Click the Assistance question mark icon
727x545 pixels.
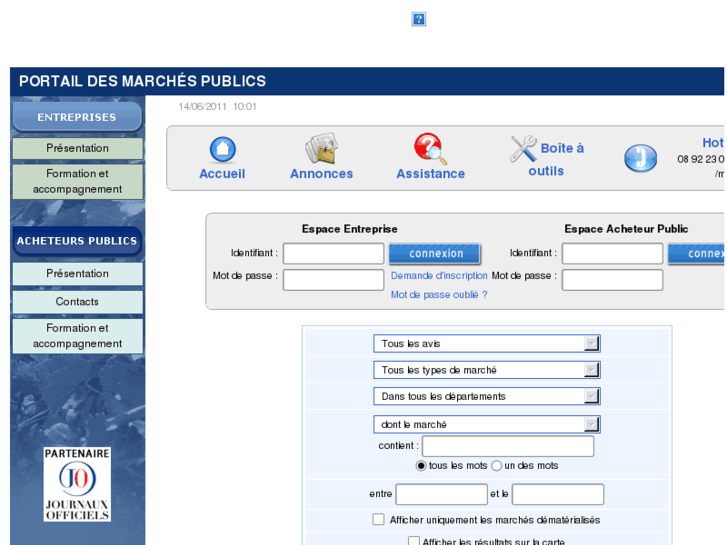click(x=430, y=149)
